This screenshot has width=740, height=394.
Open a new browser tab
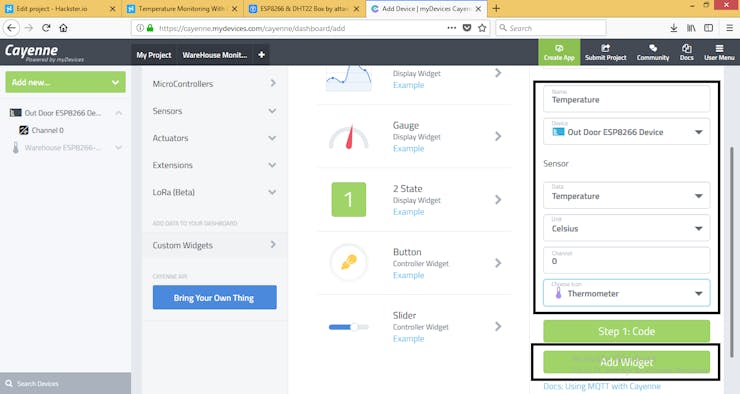(496, 8)
